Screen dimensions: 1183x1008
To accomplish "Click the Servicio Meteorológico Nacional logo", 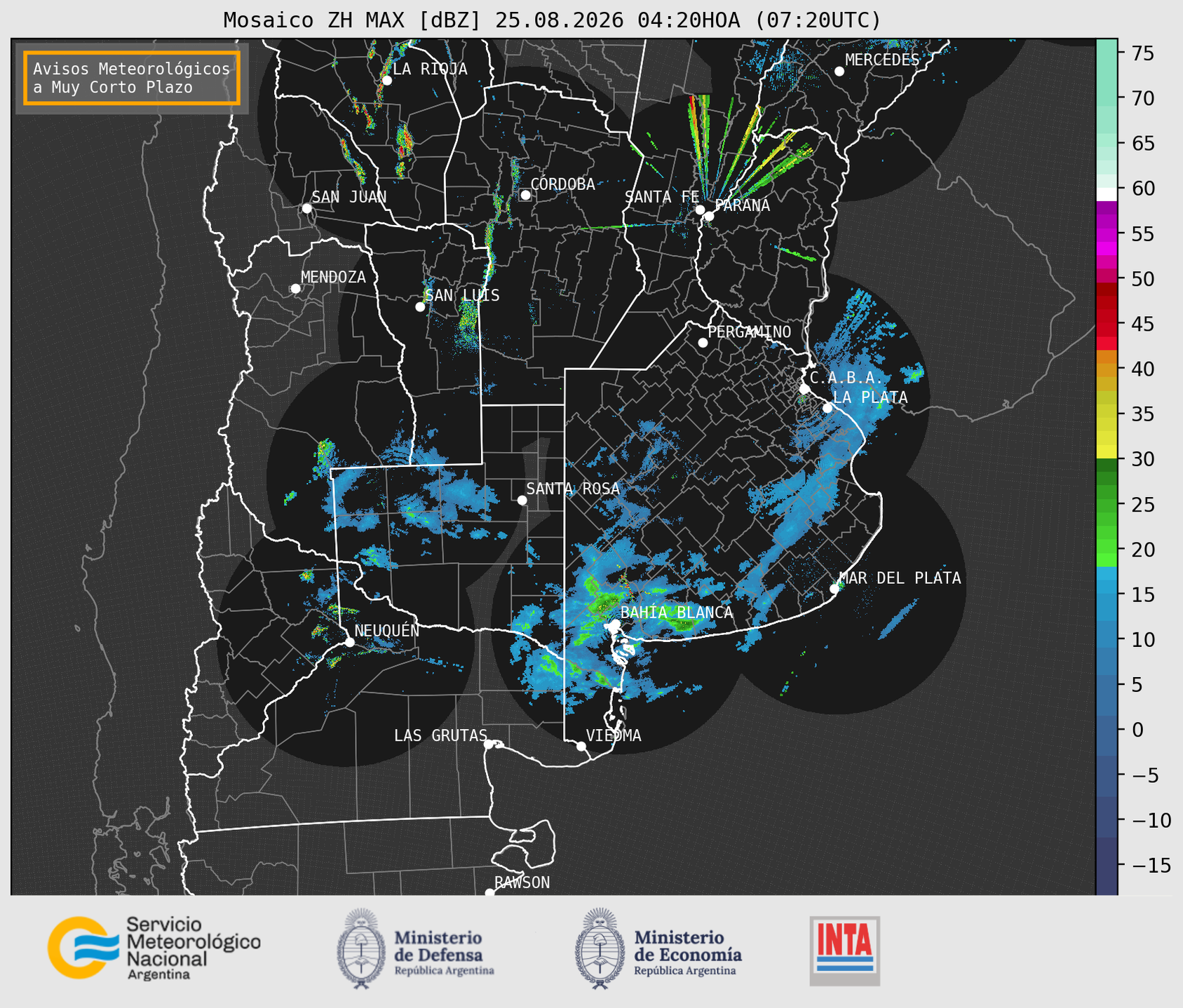I will 154,948.
